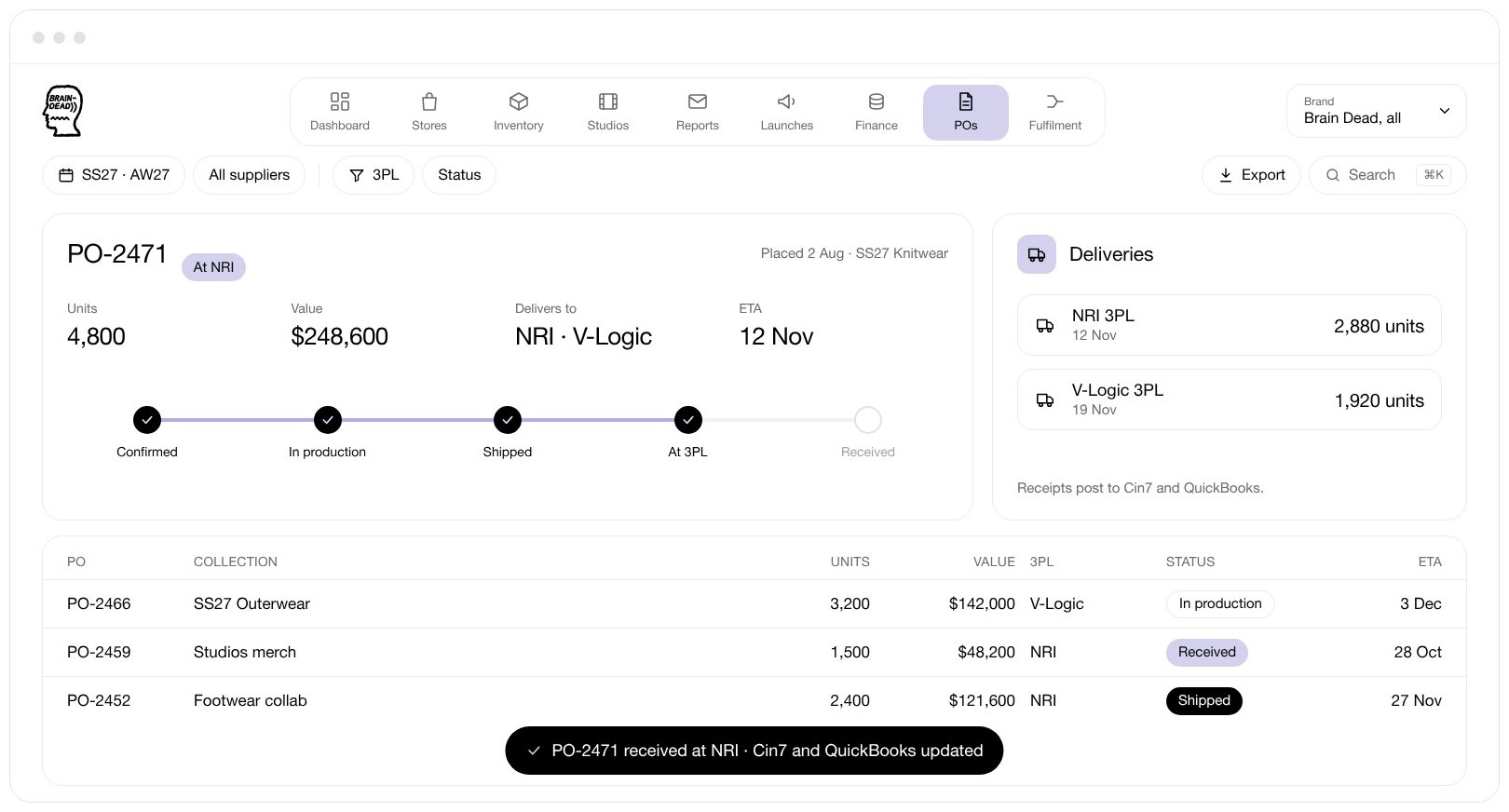Click the Brain Dead head logo
The width and height of the screenshot is (1509, 812).
63,111
